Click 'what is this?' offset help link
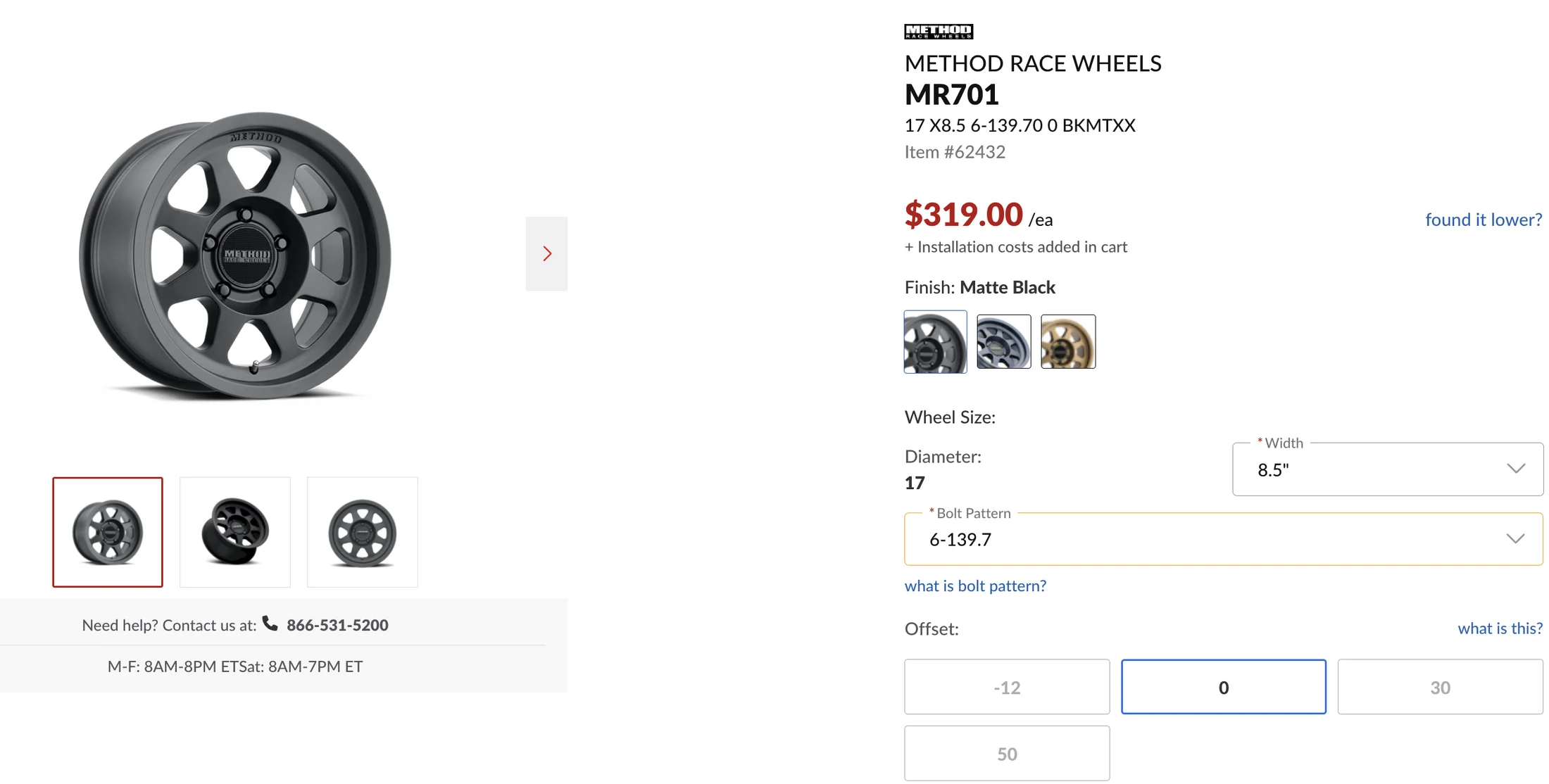The width and height of the screenshot is (1549, 784). coord(1500,628)
